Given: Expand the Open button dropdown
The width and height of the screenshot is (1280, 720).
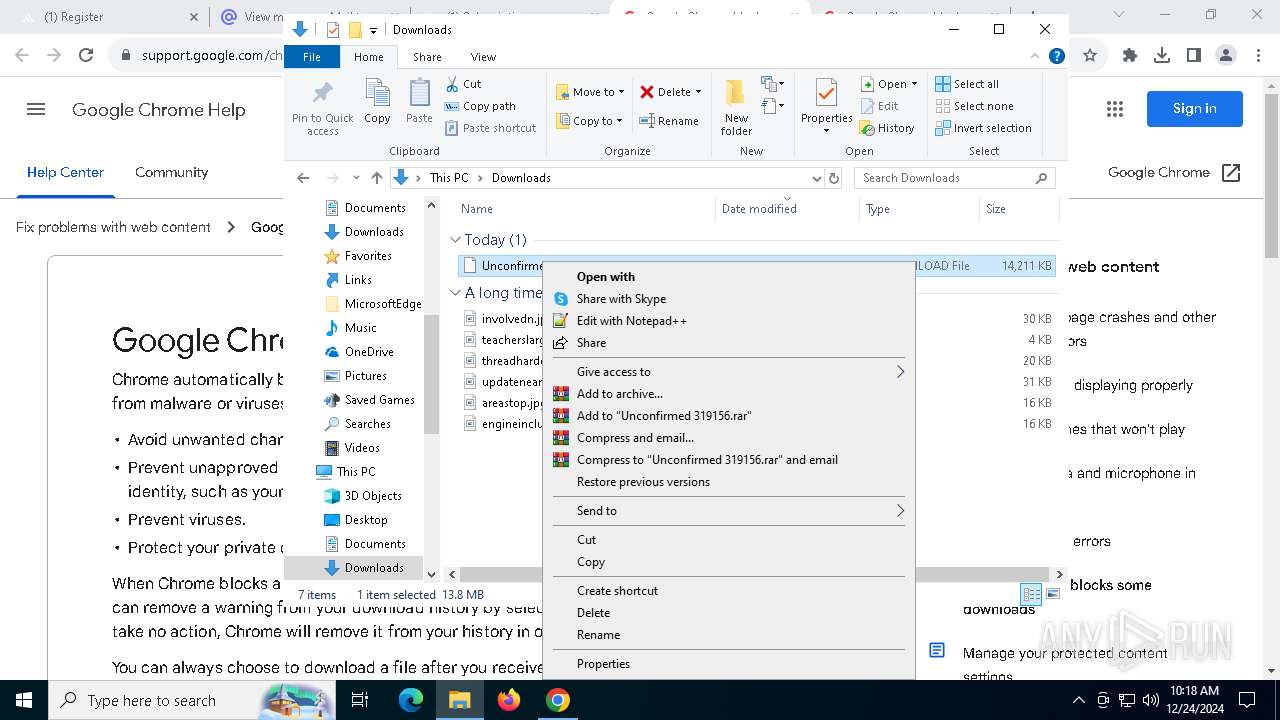Looking at the screenshot, I should coord(914,84).
